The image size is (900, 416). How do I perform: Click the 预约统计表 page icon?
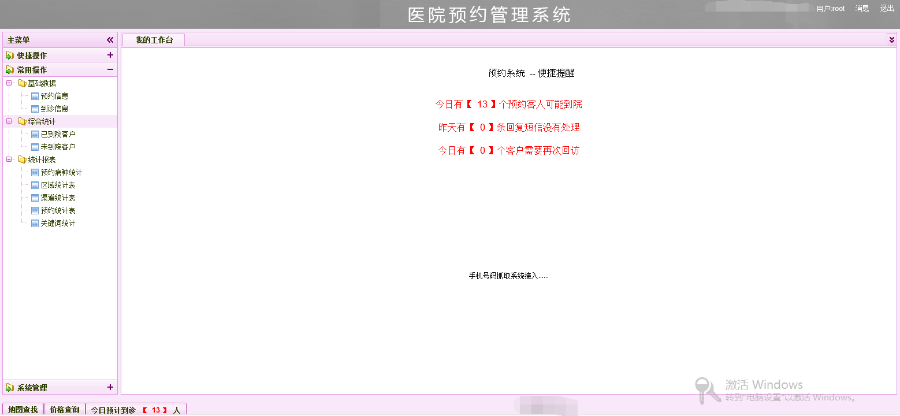point(34,211)
